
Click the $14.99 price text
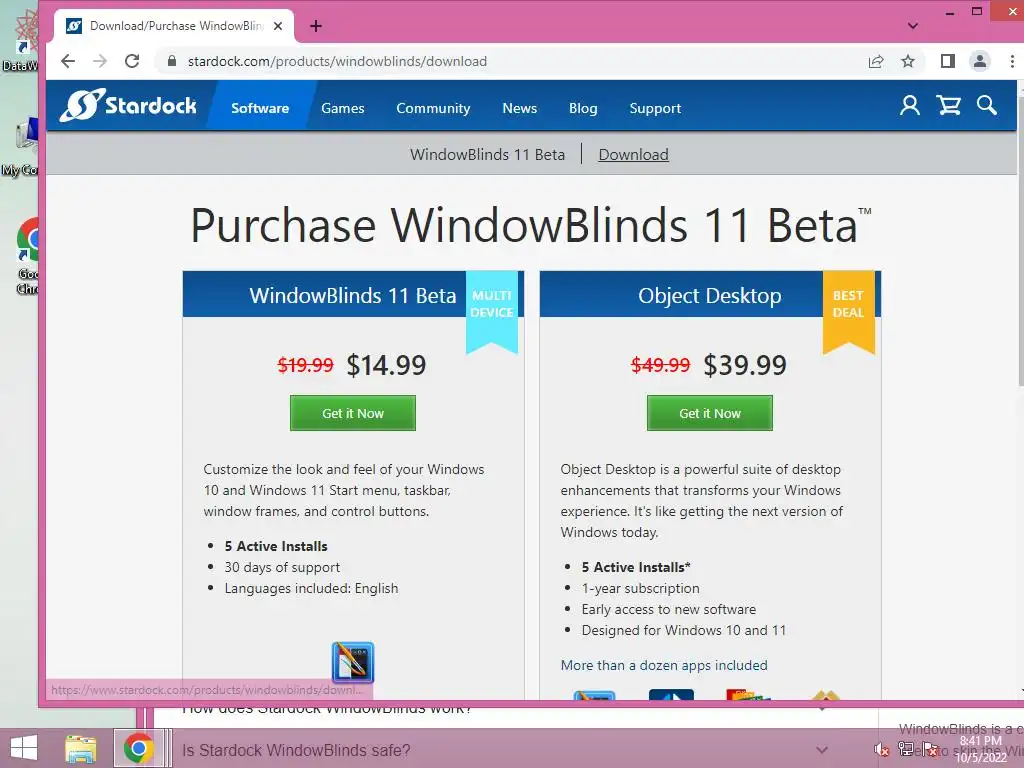pyautogui.click(x=386, y=364)
